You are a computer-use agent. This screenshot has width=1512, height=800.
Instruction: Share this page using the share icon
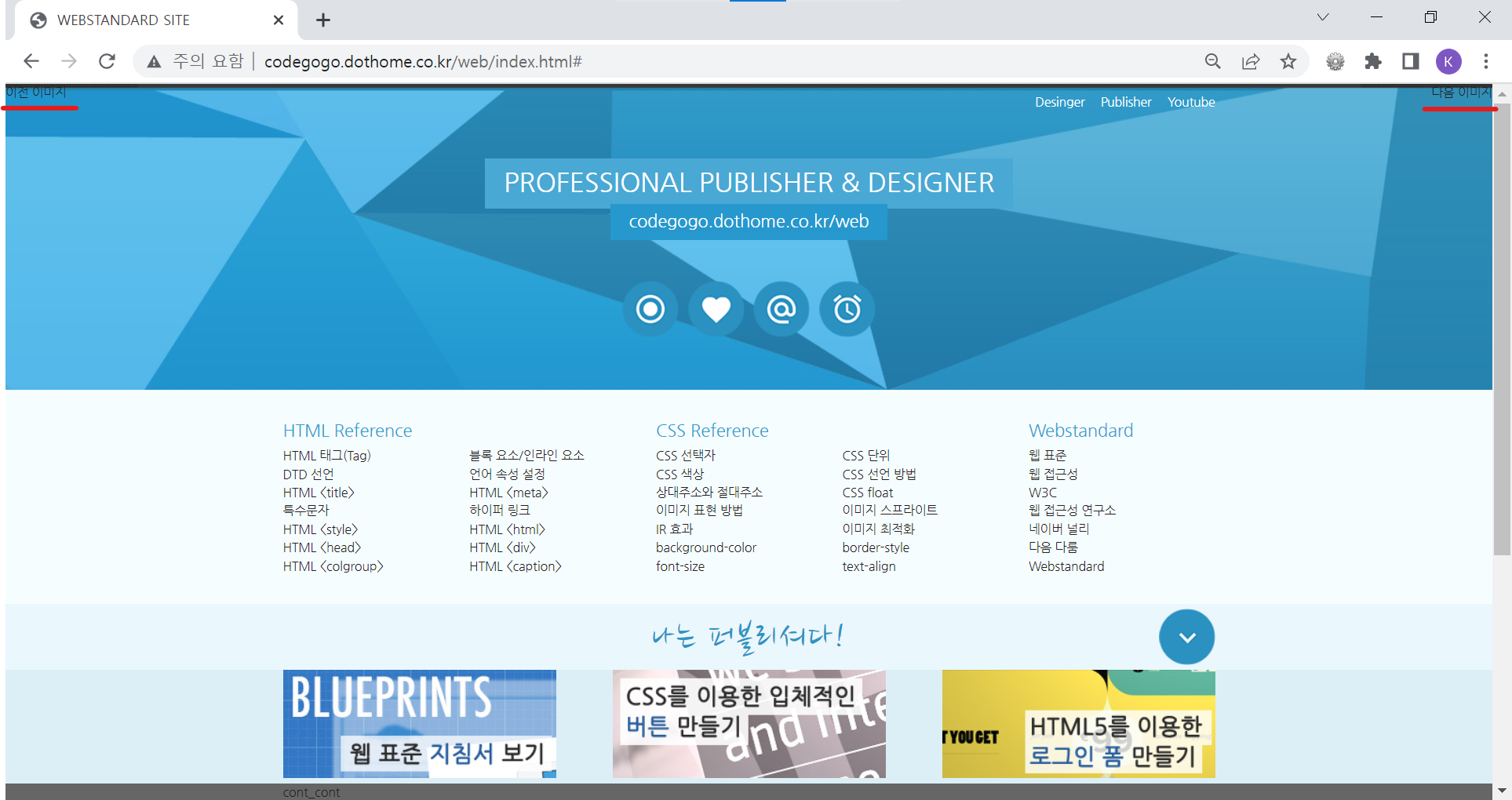(1251, 61)
